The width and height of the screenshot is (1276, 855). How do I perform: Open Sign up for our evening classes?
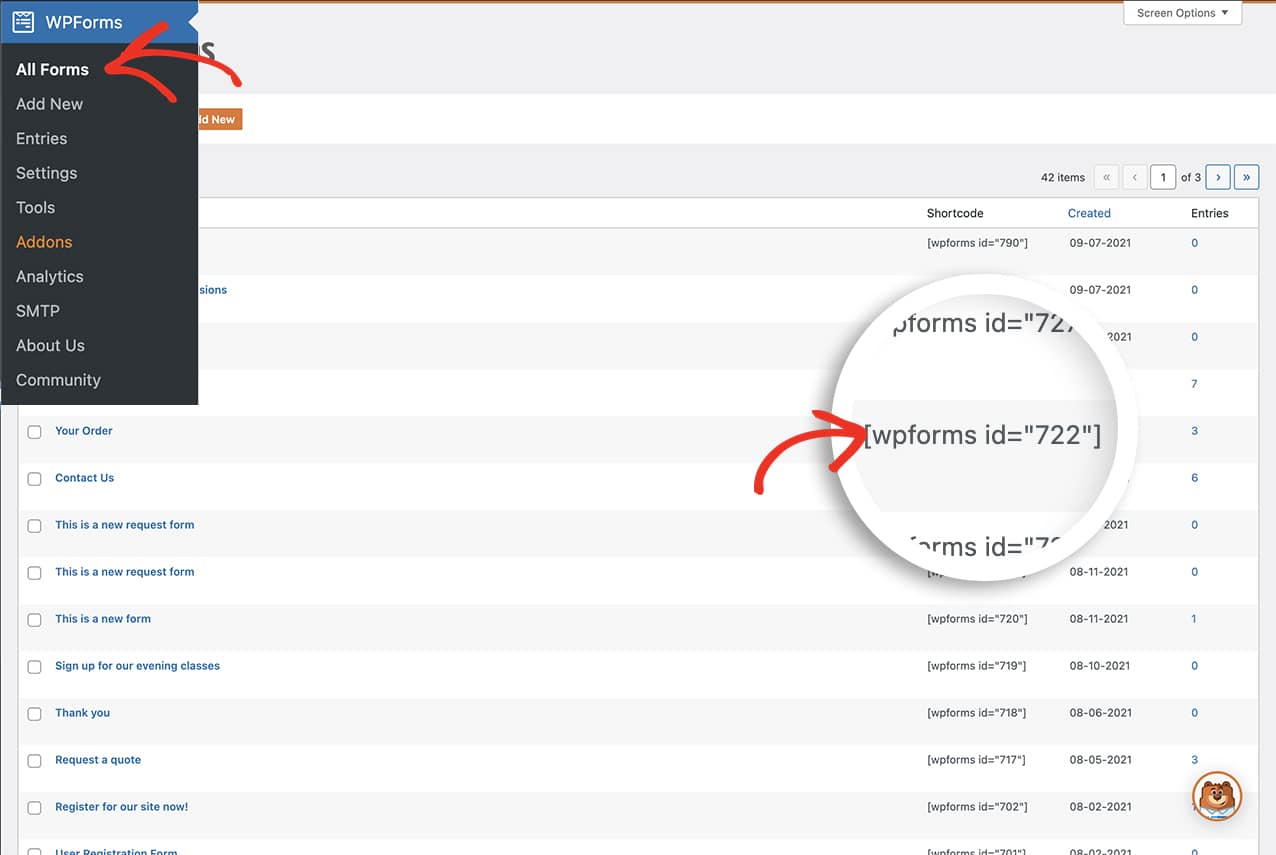[137, 666]
